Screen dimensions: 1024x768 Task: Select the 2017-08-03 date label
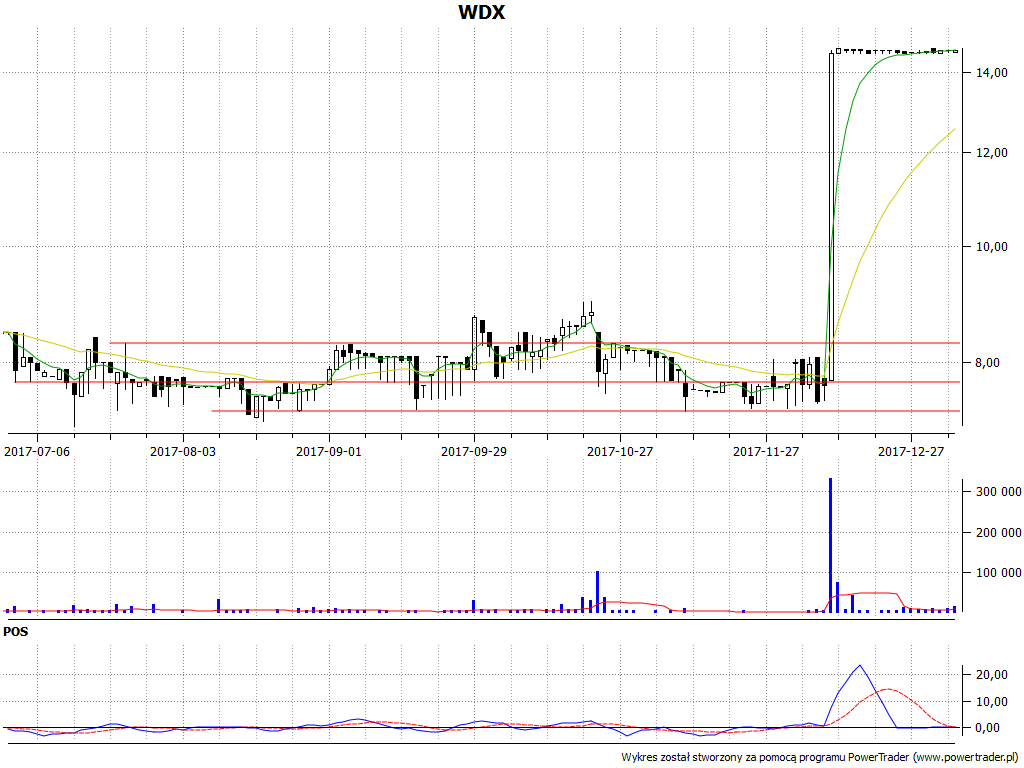[x=182, y=451]
